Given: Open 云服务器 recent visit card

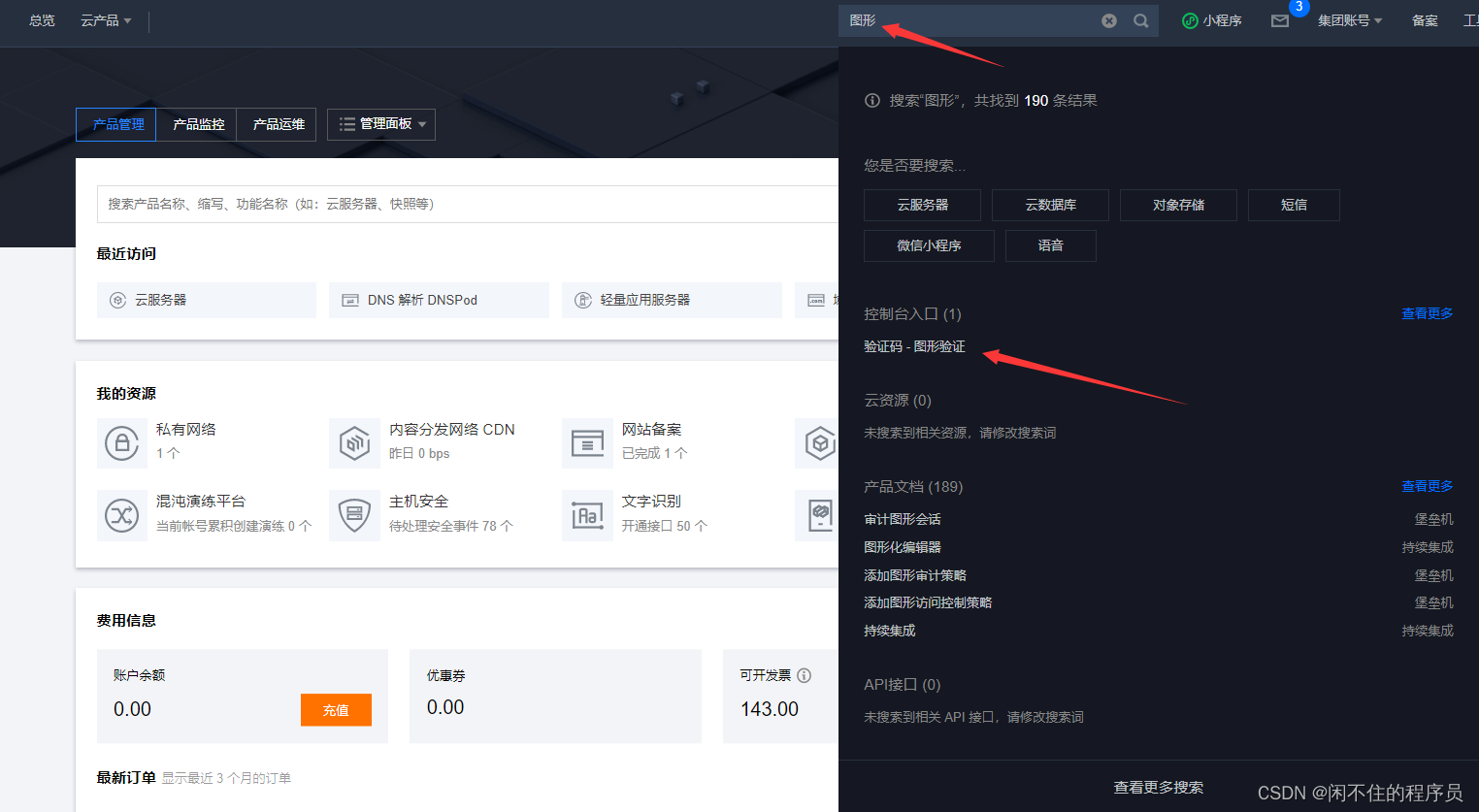Looking at the screenshot, I should pos(207,300).
